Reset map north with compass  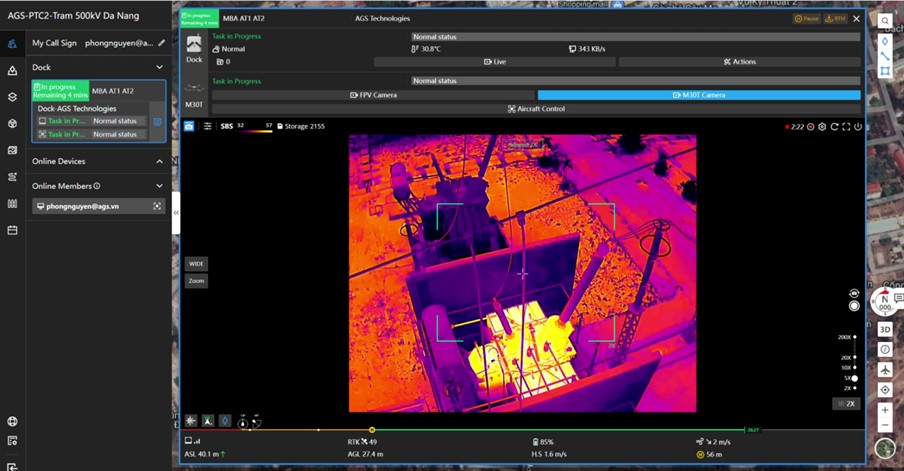(884, 303)
